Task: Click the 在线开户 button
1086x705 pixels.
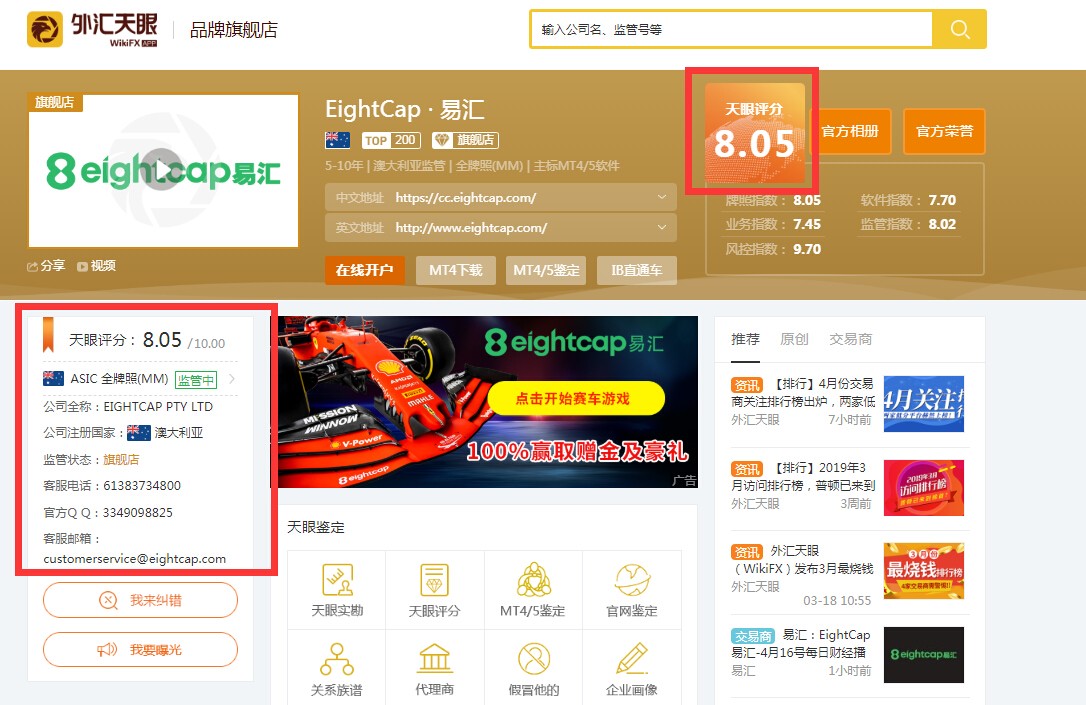Action: click(364, 270)
